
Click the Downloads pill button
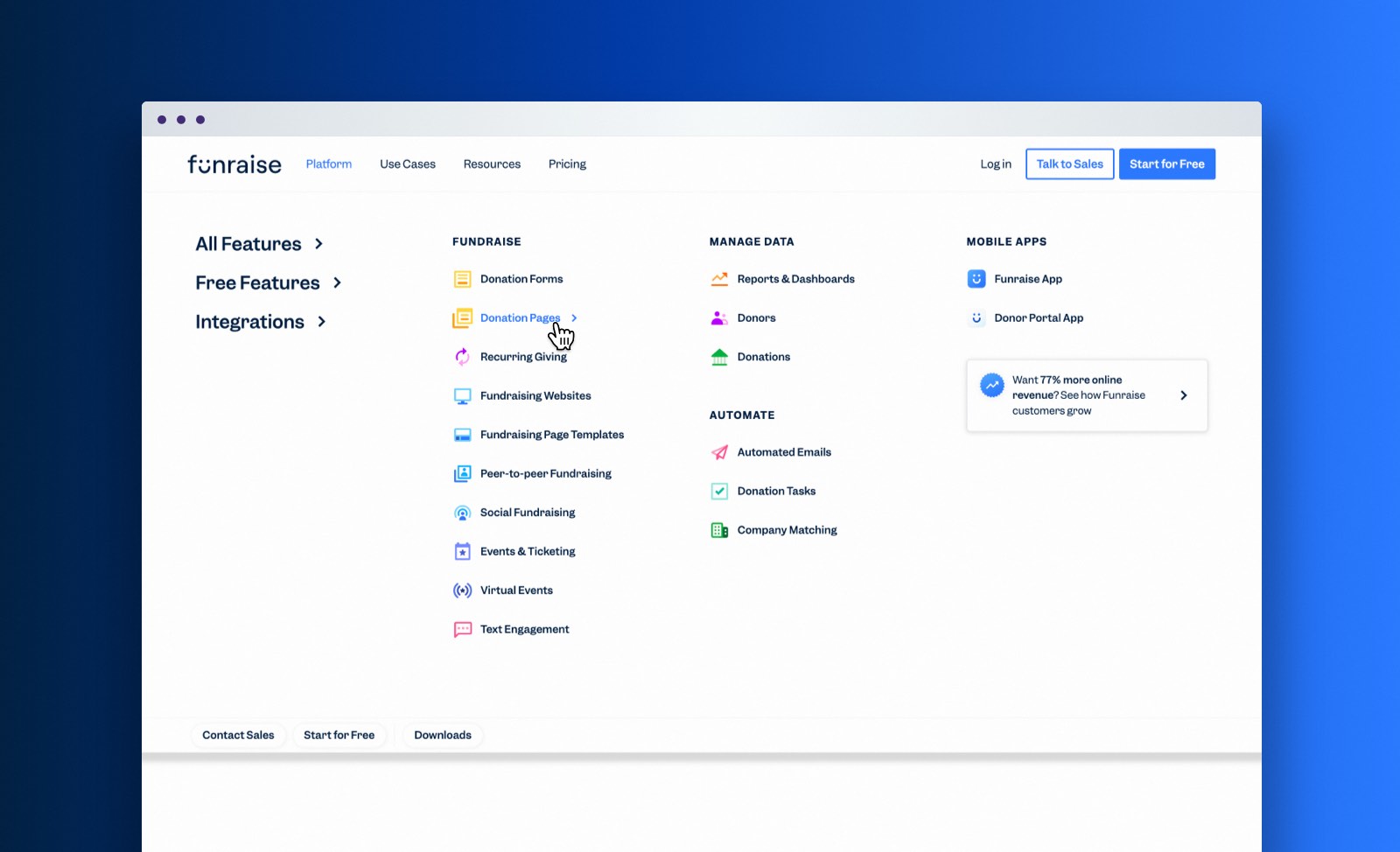(443, 736)
